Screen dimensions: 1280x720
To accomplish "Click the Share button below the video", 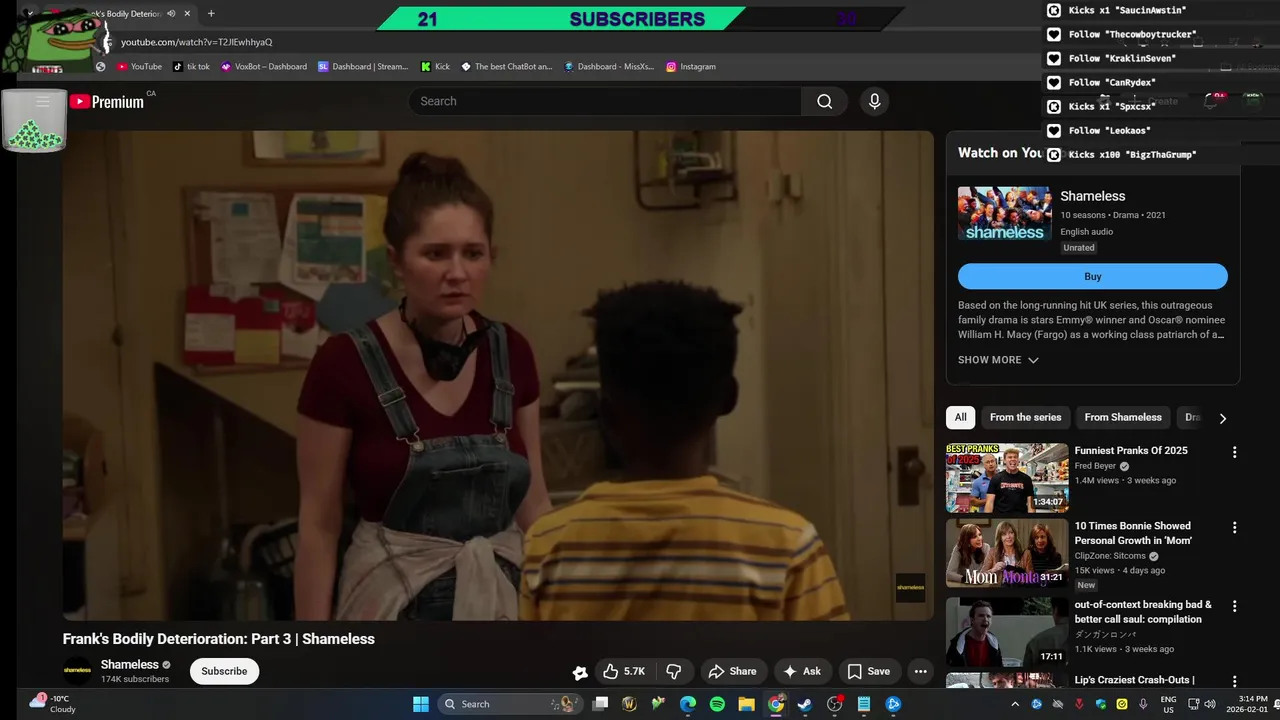I will coord(733,671).
